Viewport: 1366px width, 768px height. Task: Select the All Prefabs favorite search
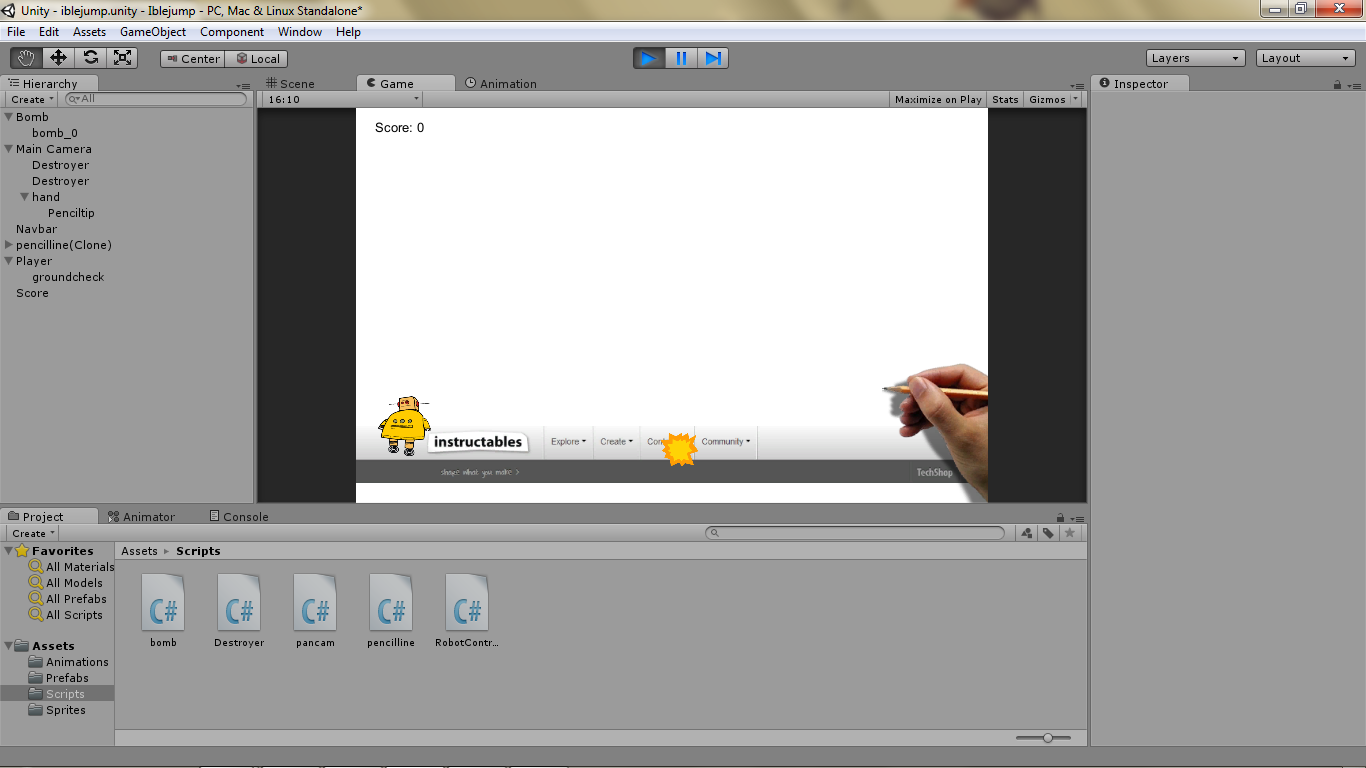point(68,599)
